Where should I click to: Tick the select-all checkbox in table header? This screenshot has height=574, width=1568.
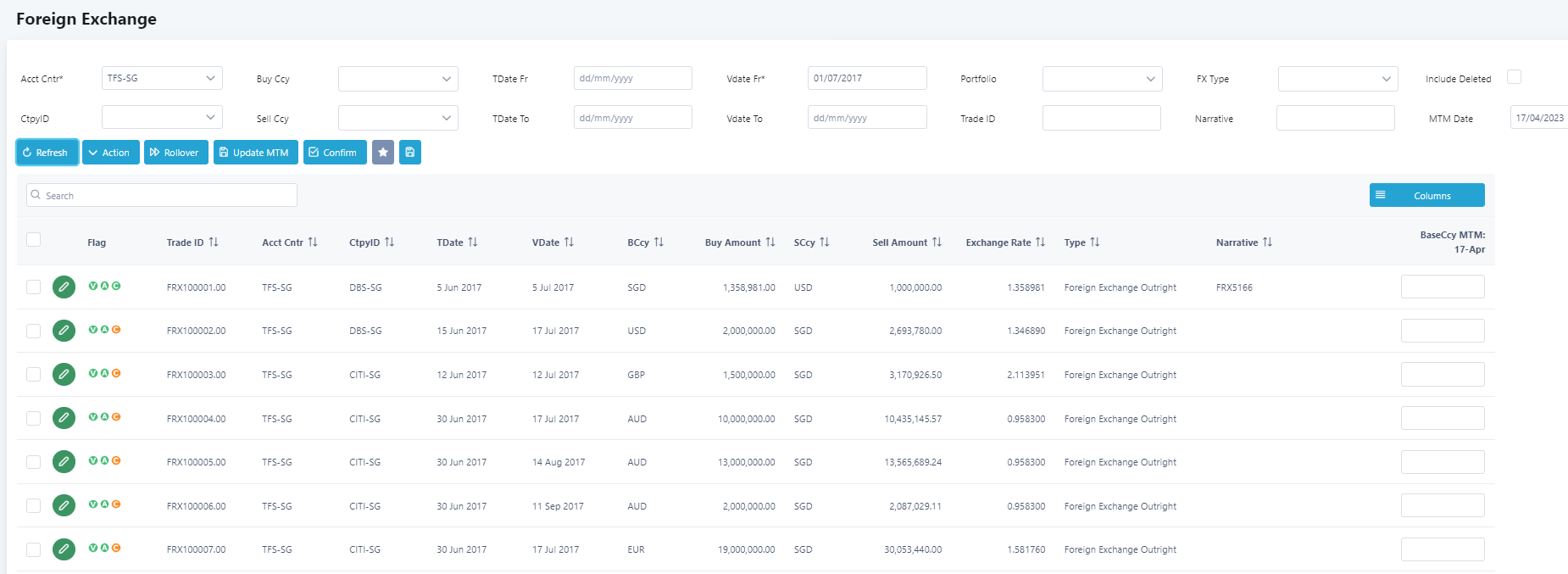(34, 240)
